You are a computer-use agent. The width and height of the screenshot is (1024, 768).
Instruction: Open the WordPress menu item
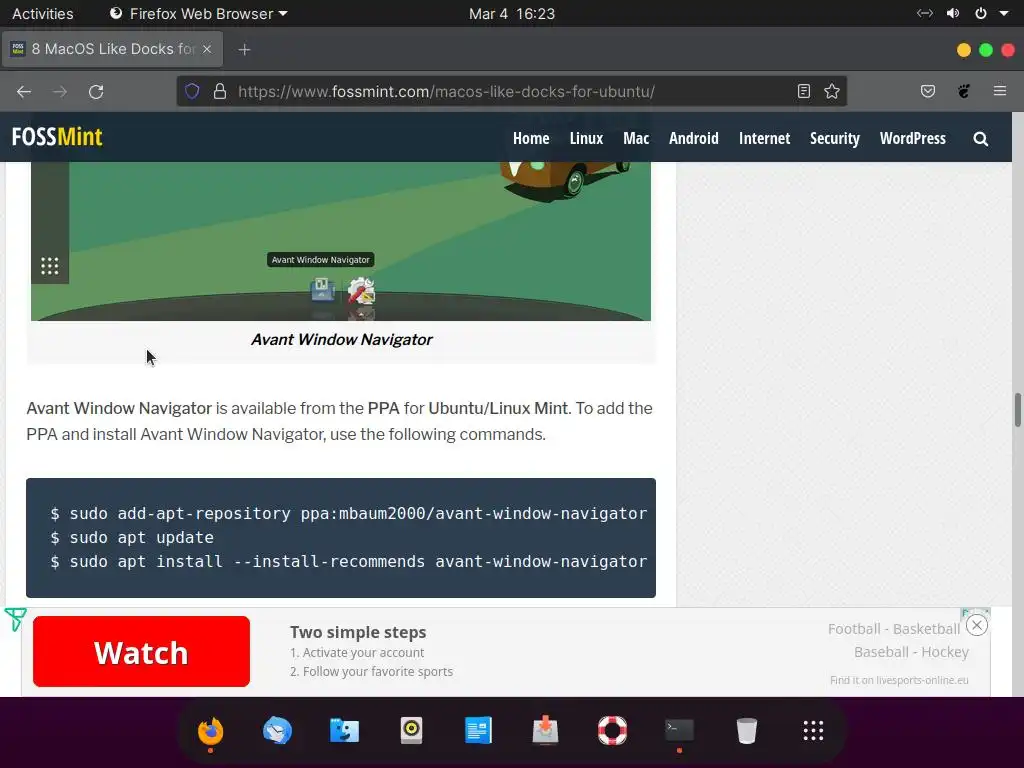[912, 138]
